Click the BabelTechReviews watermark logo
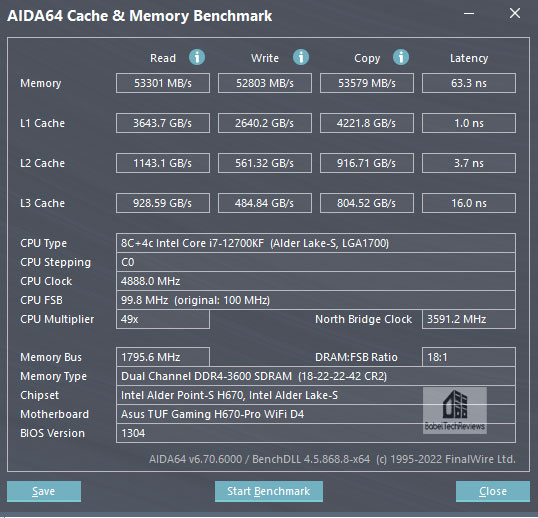Viewport: 538px width, 518px height. [x=455, y=410]
